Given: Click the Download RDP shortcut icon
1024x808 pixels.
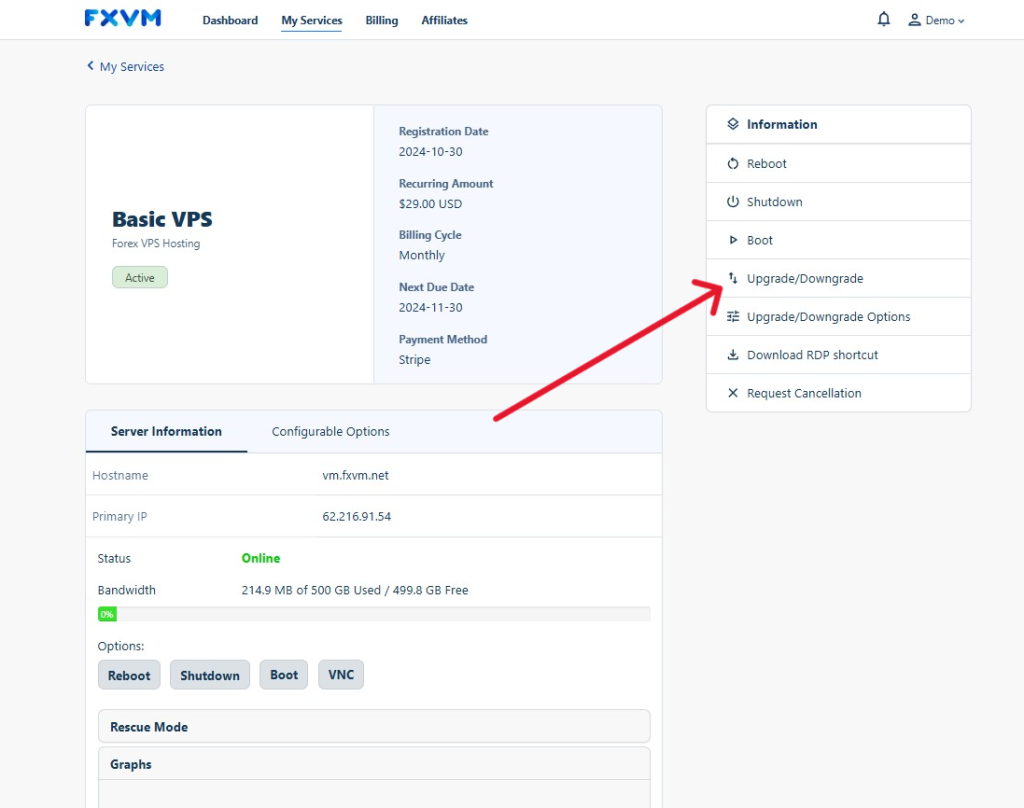Looking at the screenshot, I should 733,355.
